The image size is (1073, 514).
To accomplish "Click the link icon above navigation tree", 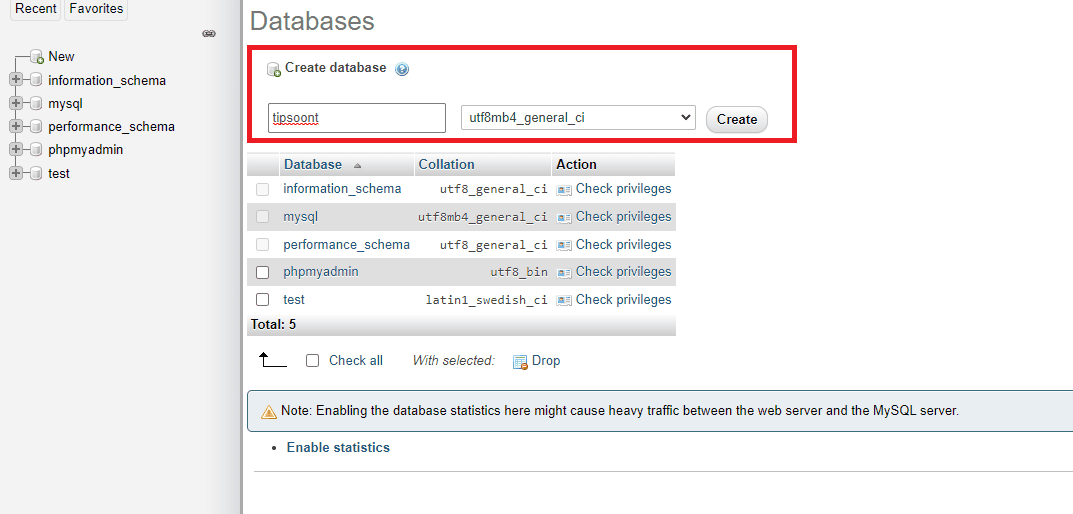I will [x=209, y=34].
